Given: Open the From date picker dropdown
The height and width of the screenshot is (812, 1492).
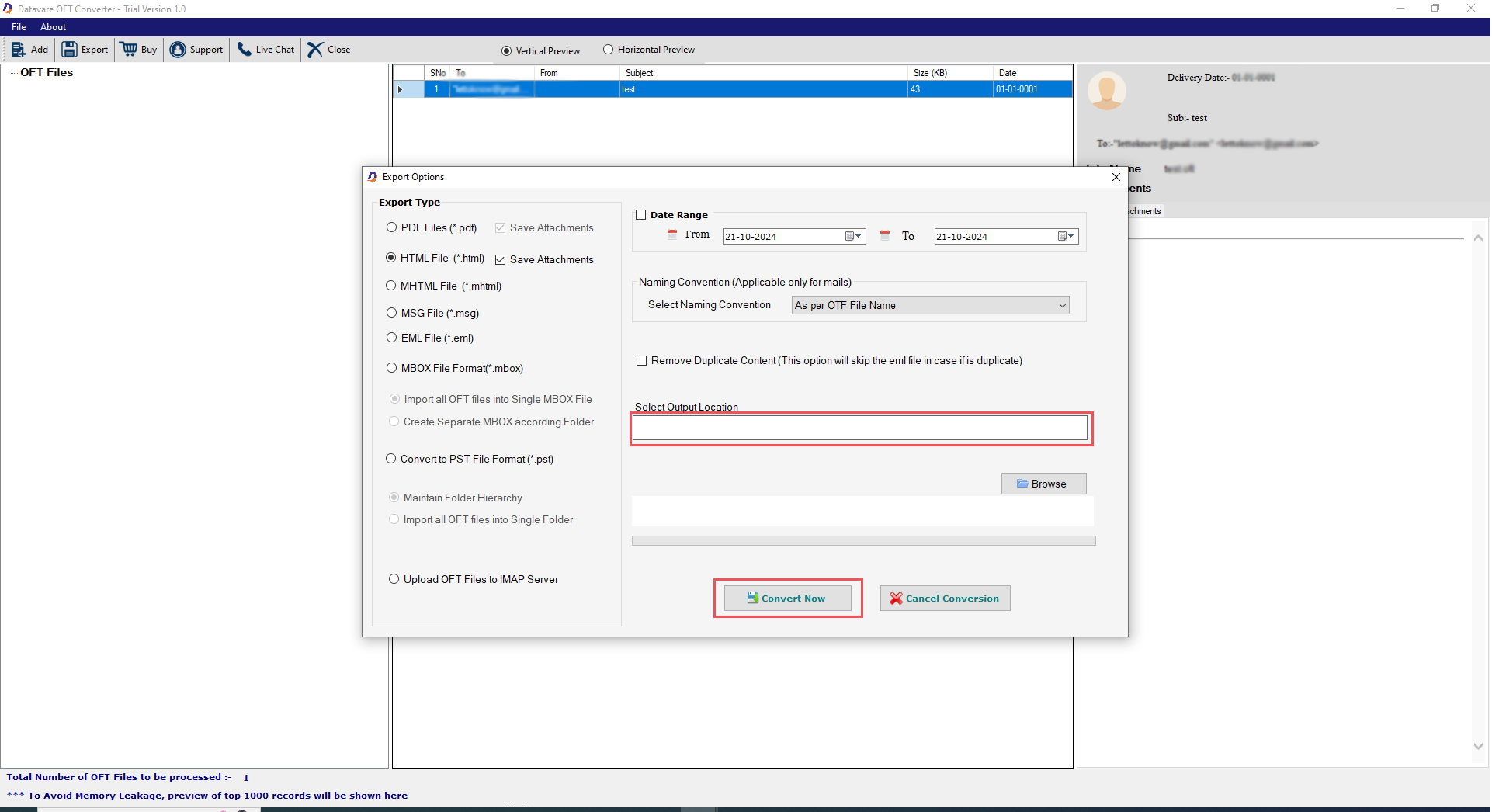Looking at the screenshot, I should coord(854,236).
